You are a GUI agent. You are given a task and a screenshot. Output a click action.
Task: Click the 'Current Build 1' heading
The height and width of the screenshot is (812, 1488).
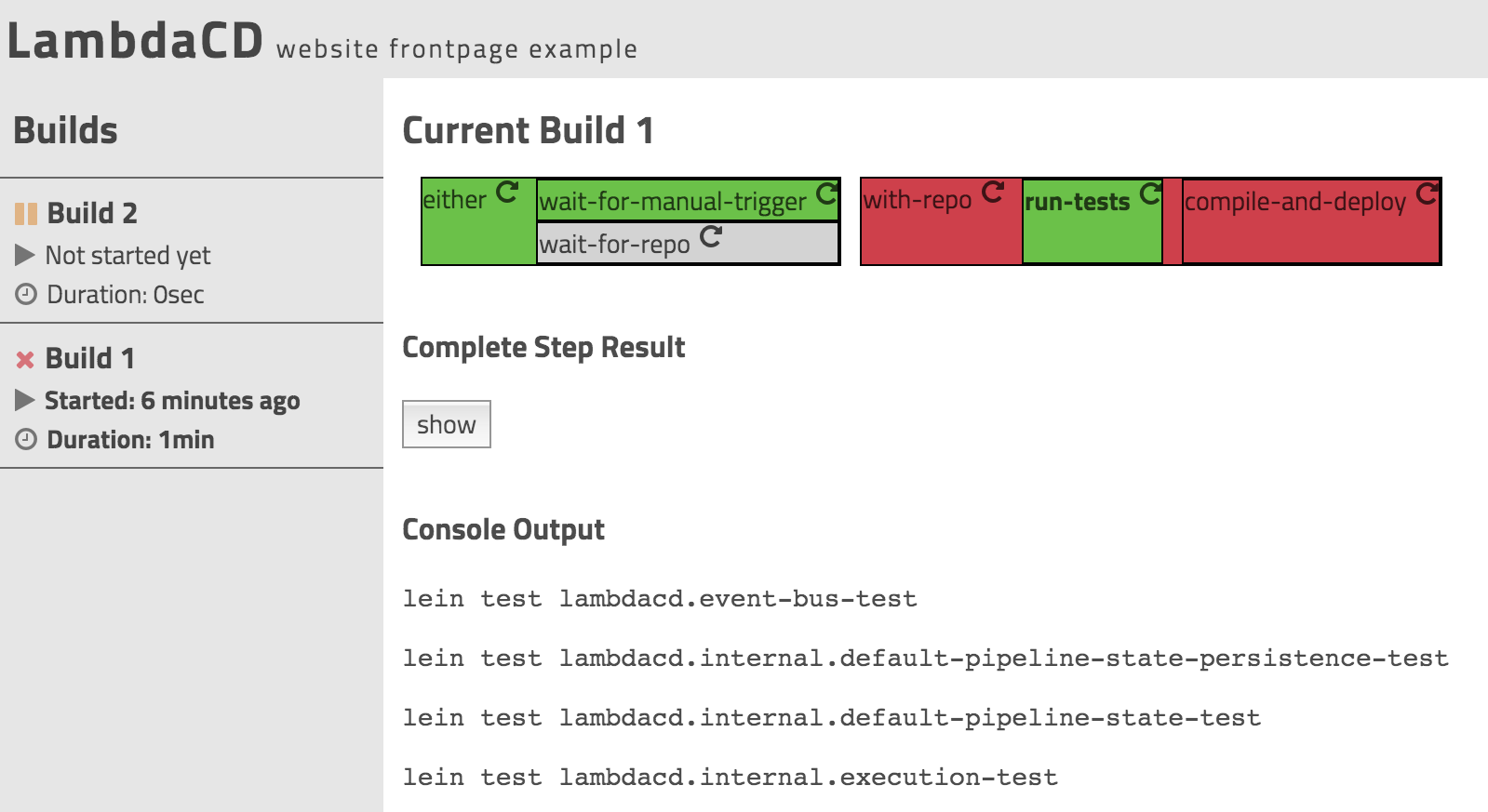528,130
